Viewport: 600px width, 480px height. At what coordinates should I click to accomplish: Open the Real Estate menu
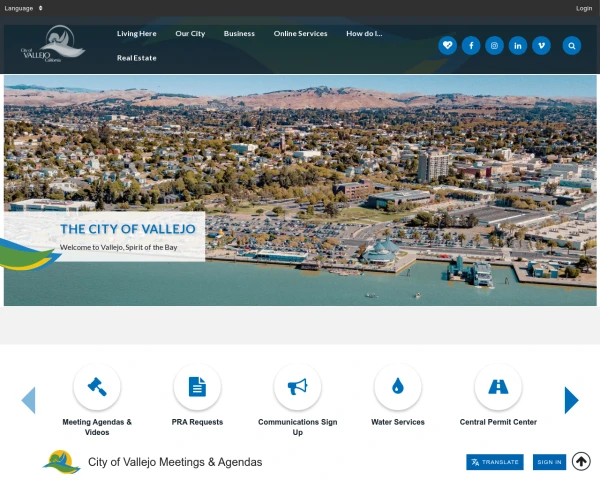pos(137,58)
